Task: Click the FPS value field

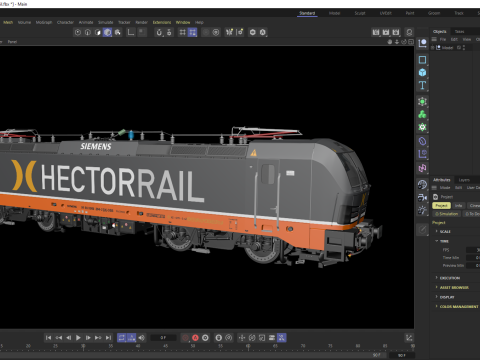Action: pyautogui.click(x=473, y=250)
